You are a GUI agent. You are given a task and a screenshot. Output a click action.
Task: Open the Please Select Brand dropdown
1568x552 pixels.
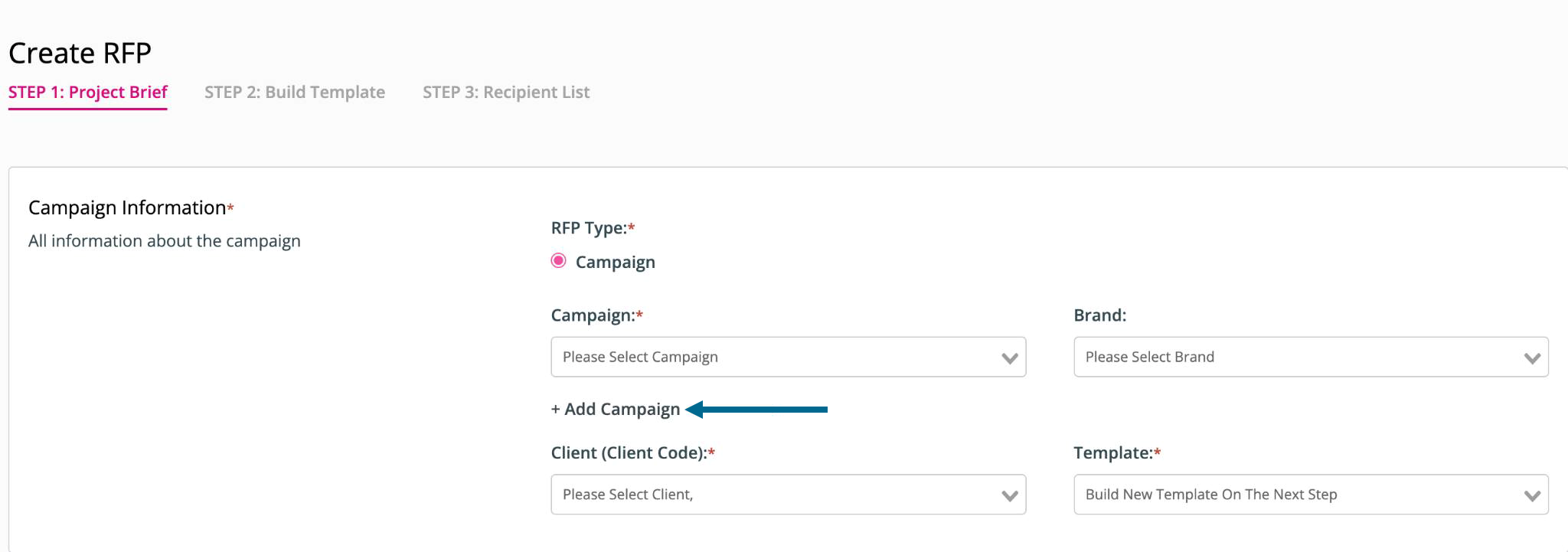(1311, 357)
